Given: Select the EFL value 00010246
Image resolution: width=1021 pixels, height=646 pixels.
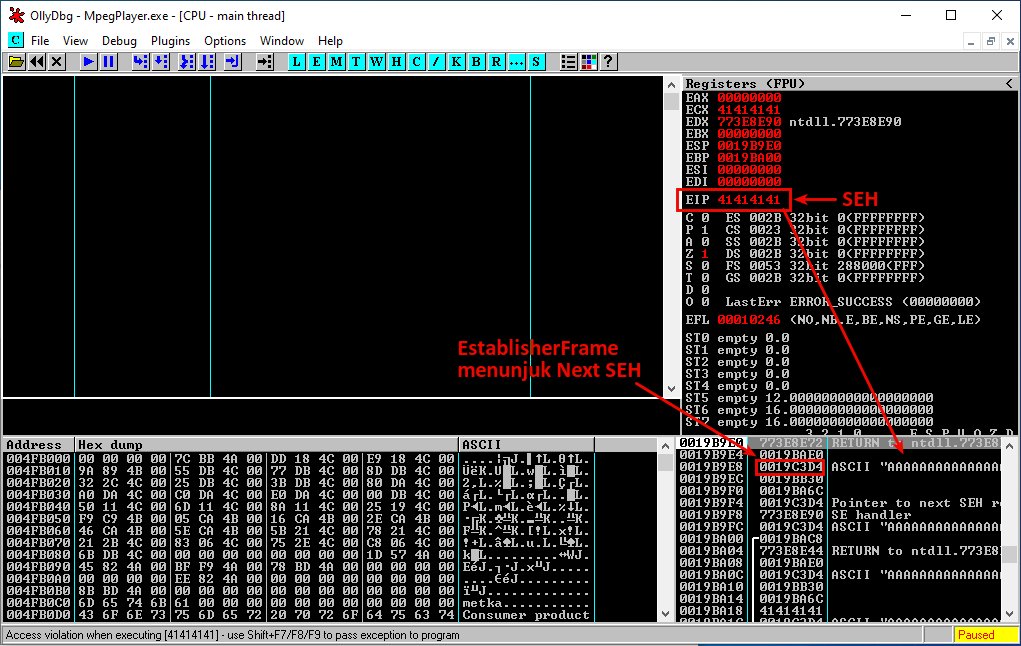Looking at the screenshot, I should tap(749, 320).
